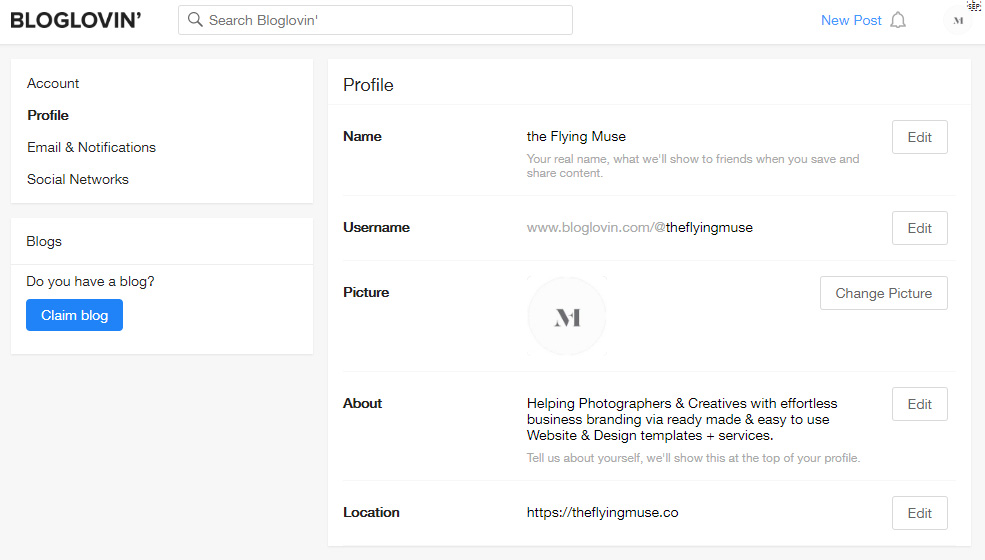Image resolution: width=985 pixels, height=560 pixels.
Task: Open Social Networks settings
Action: [78, 179]
